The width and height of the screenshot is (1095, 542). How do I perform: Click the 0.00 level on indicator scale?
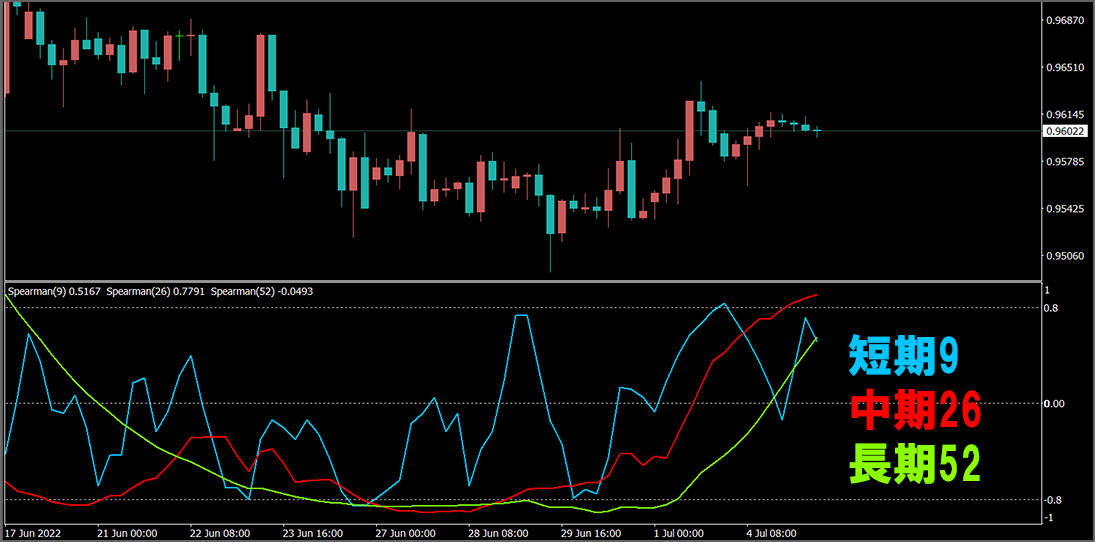tap(1054, 404)
